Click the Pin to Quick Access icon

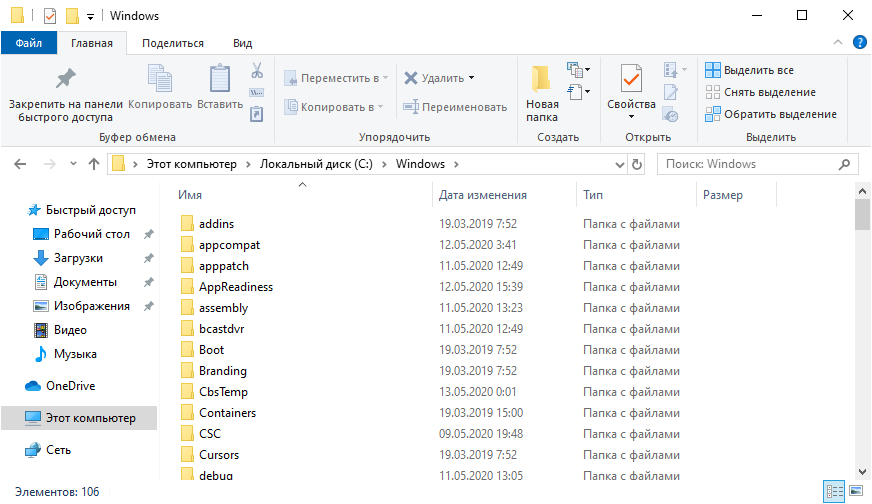65,78
